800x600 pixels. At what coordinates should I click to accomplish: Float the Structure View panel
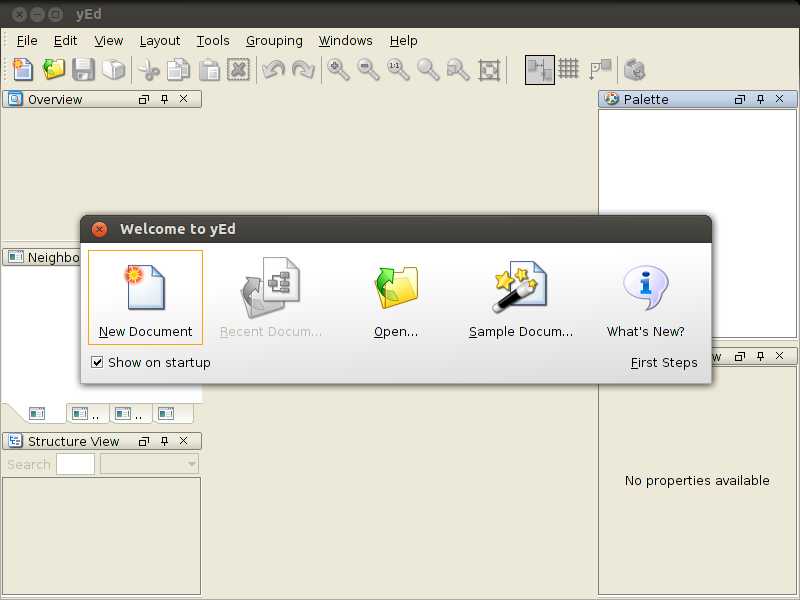pos(144,441)
